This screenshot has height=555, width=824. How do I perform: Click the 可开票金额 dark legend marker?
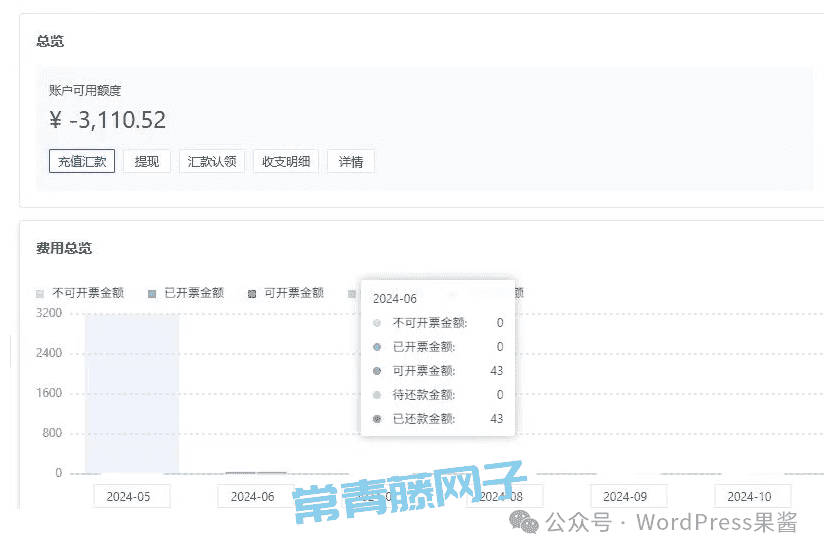(252, 294)
